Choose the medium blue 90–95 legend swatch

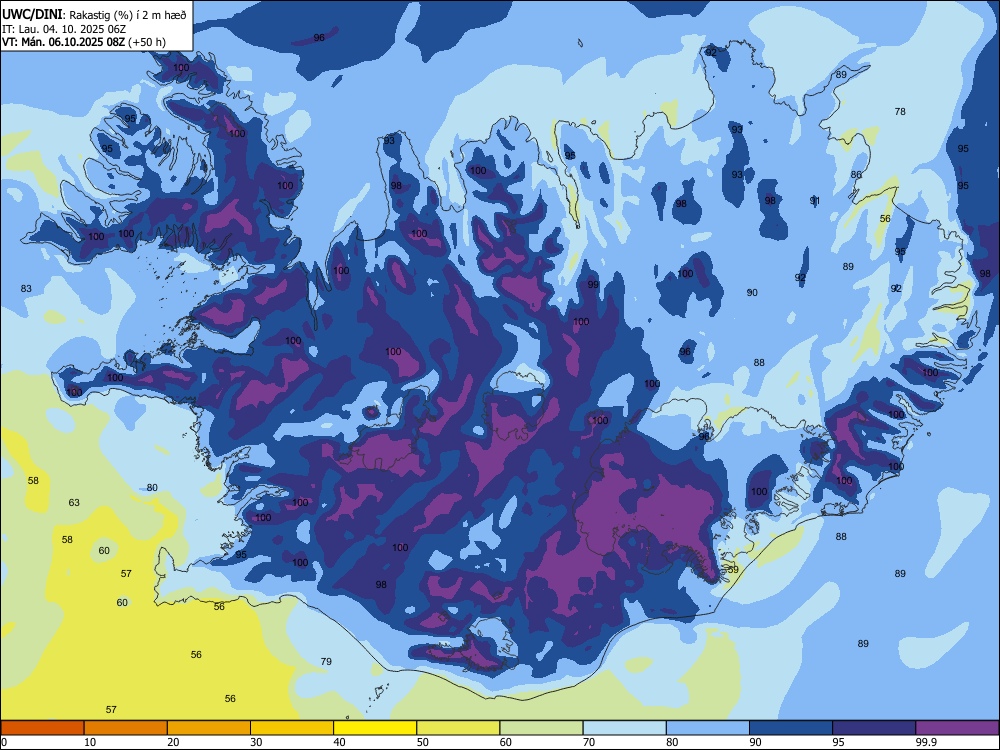pos(791,728)
